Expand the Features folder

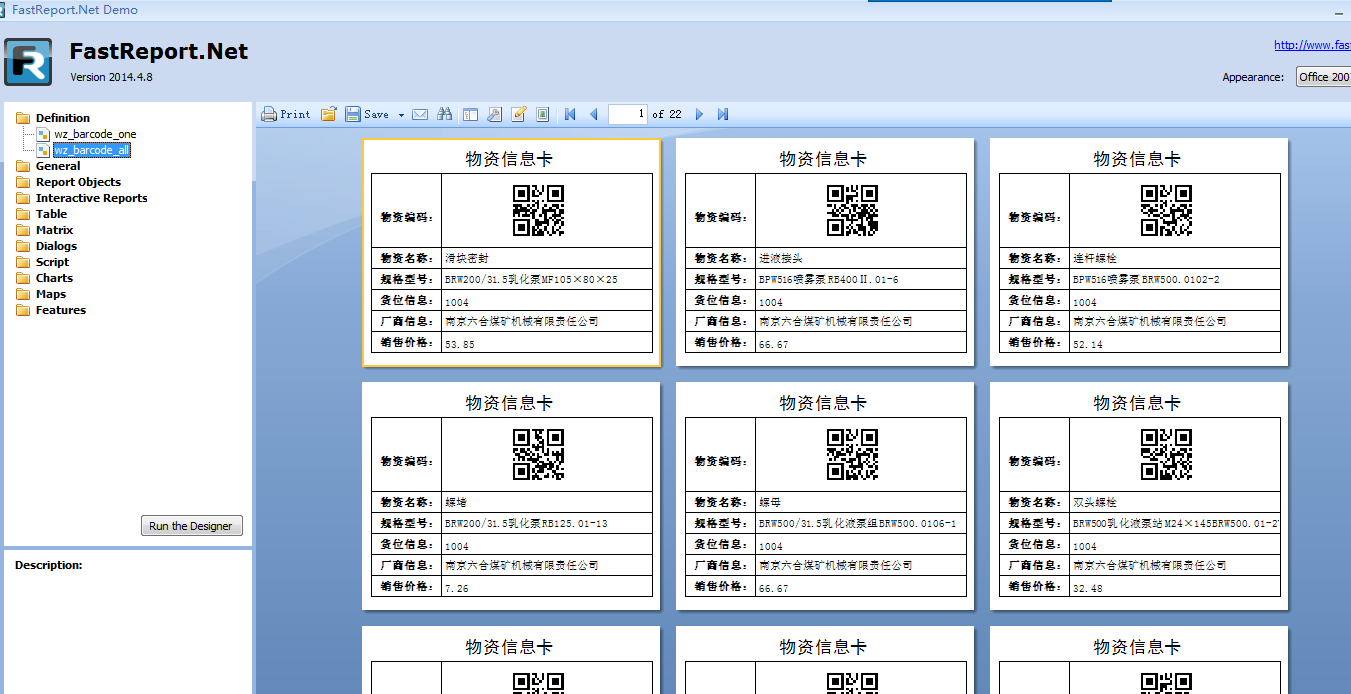click(61, 310)
